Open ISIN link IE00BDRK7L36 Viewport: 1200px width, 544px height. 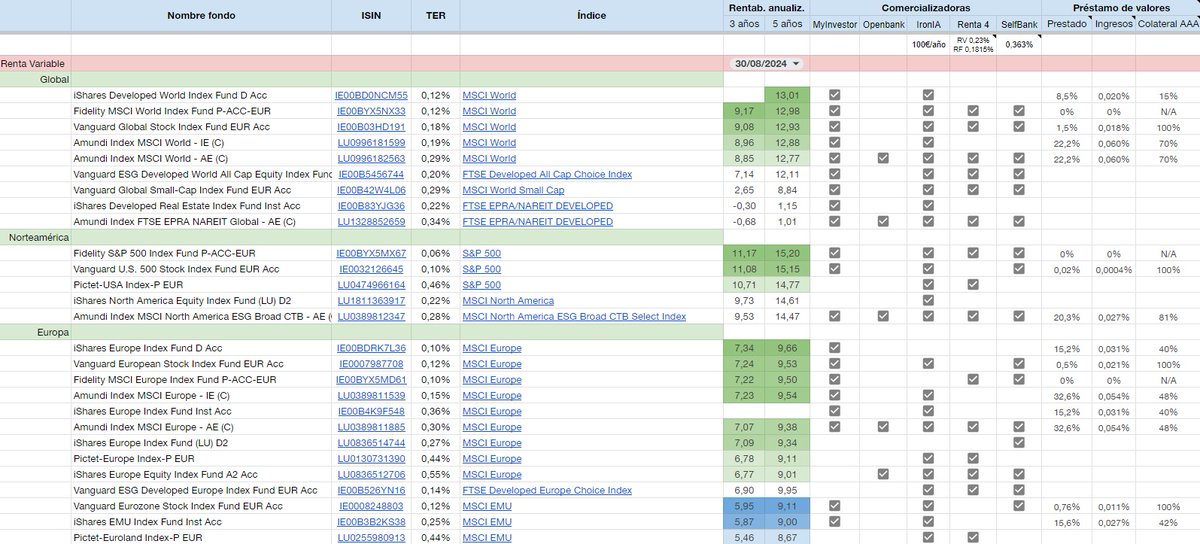[371, 348]
